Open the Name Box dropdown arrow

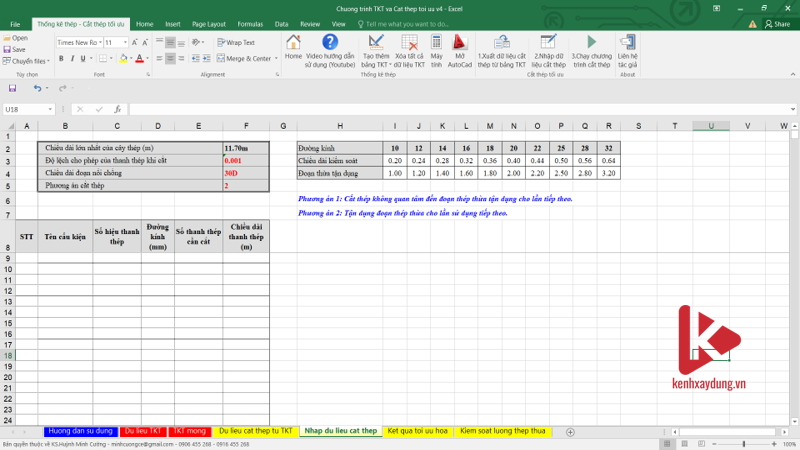(x=50, y=109)
